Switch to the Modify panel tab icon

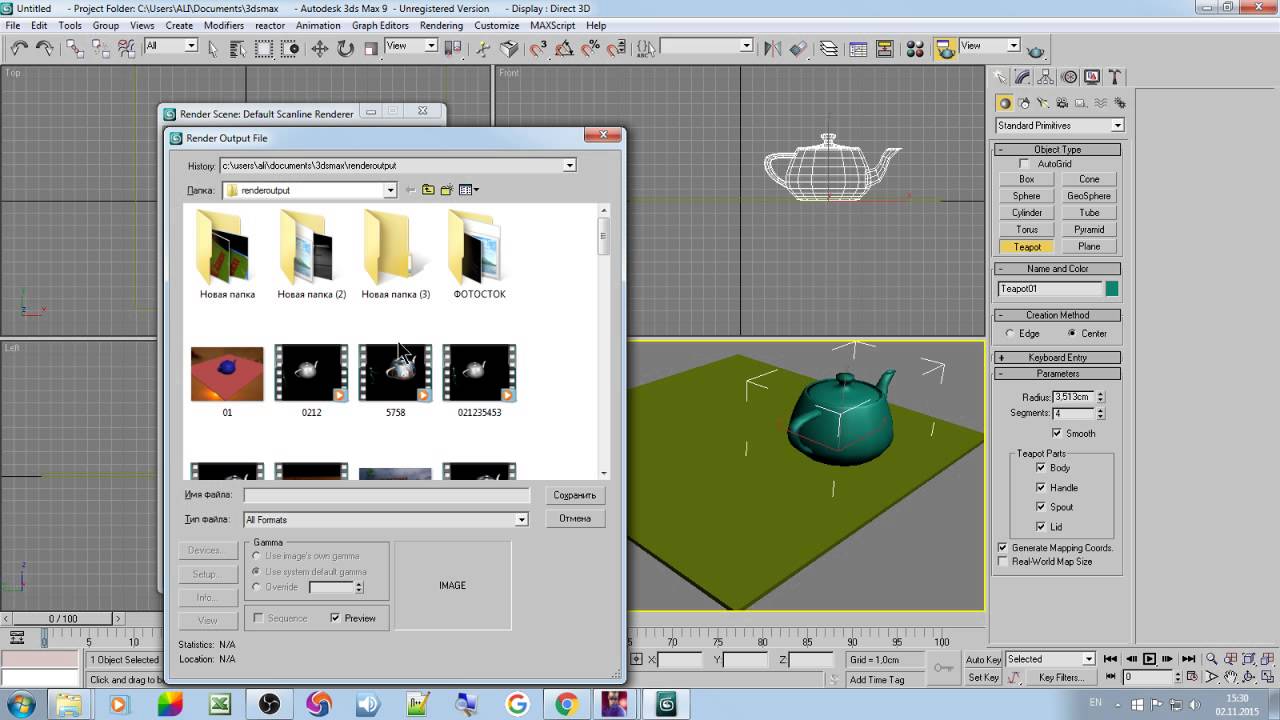1022,77
